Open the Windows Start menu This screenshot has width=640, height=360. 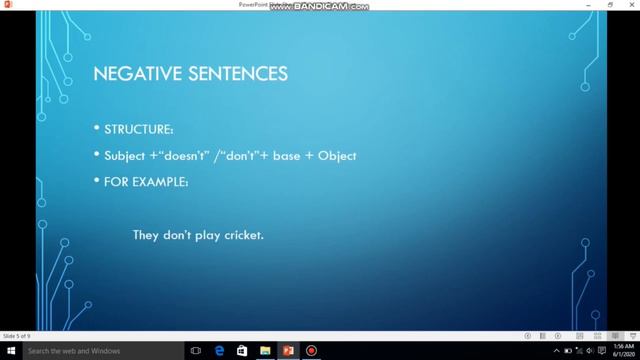[11, 351]
